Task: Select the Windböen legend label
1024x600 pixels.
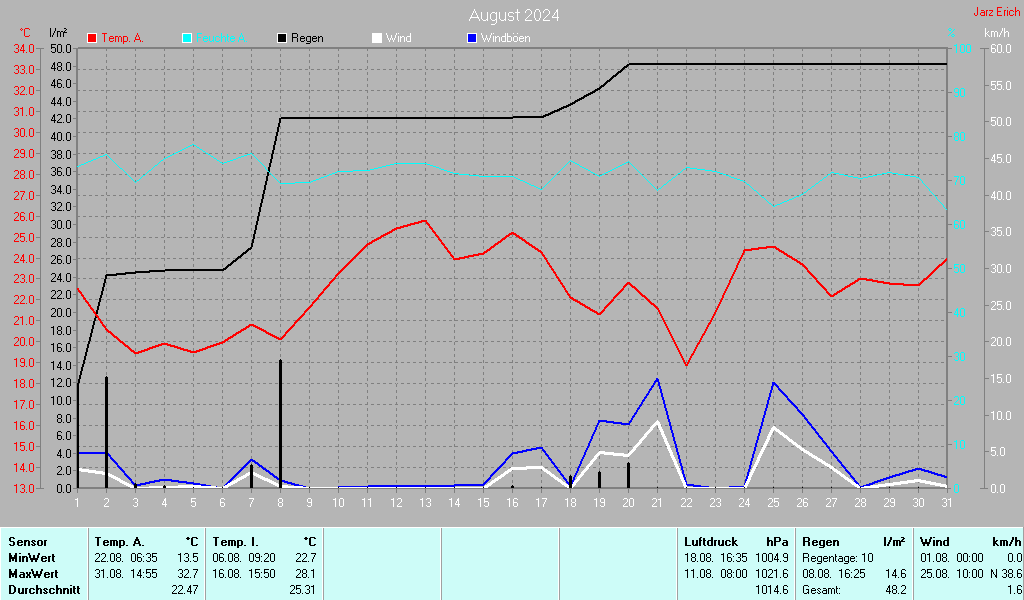Action: coord(505,38)
